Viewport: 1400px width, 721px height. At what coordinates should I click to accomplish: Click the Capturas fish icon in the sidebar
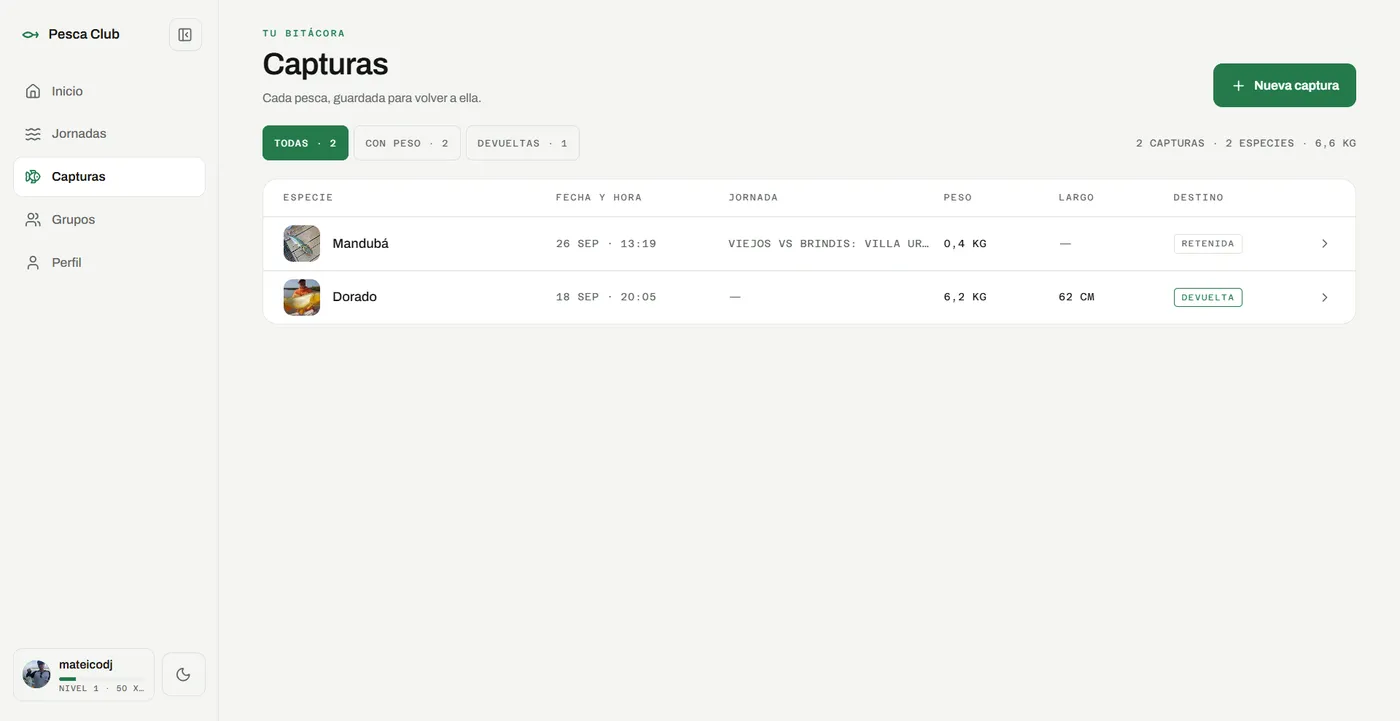pyautogui.click(x=33, y=177)
